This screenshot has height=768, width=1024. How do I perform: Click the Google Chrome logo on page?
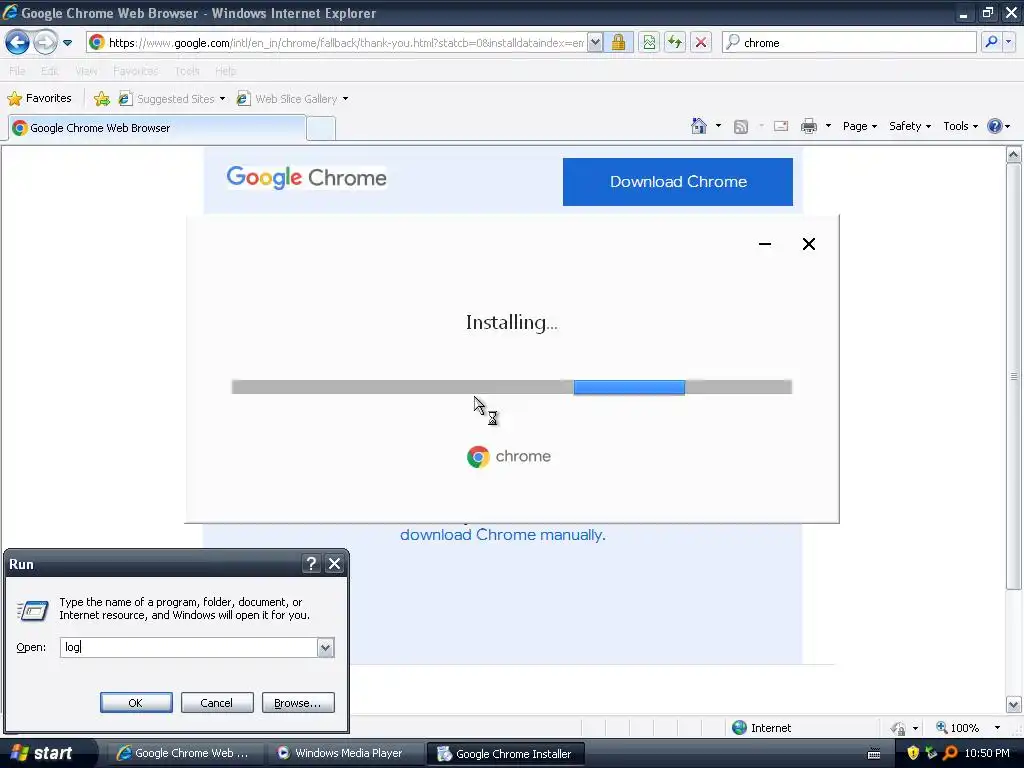tap(306, 178)
